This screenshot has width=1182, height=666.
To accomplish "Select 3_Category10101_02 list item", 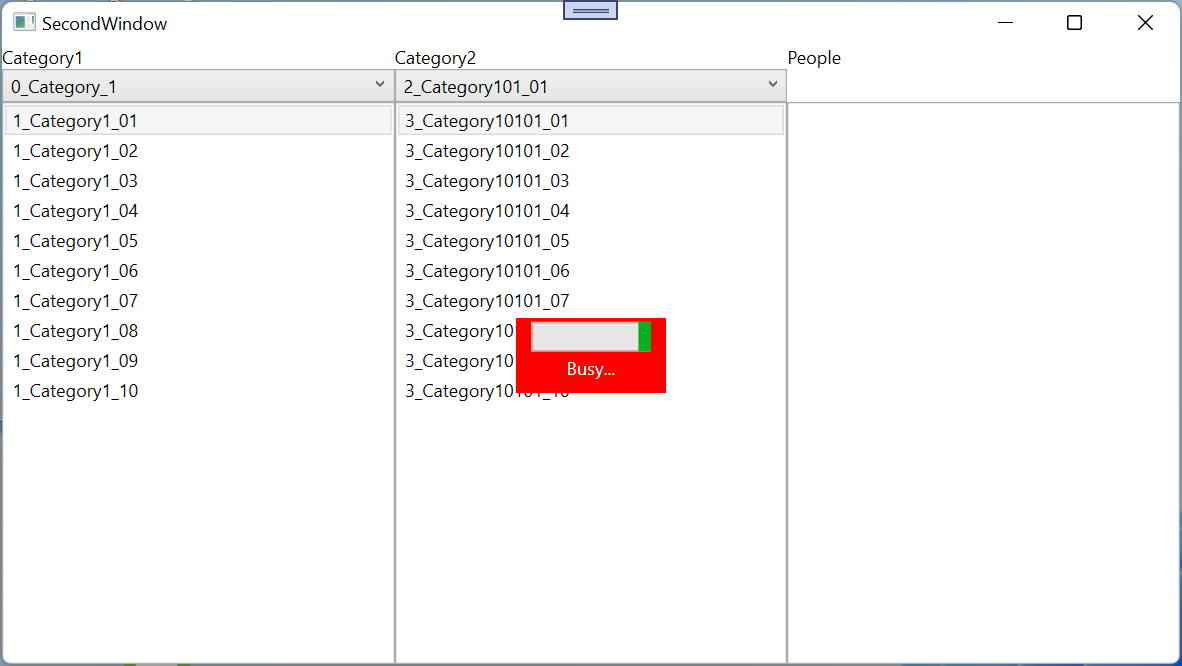I will (591, 151).
